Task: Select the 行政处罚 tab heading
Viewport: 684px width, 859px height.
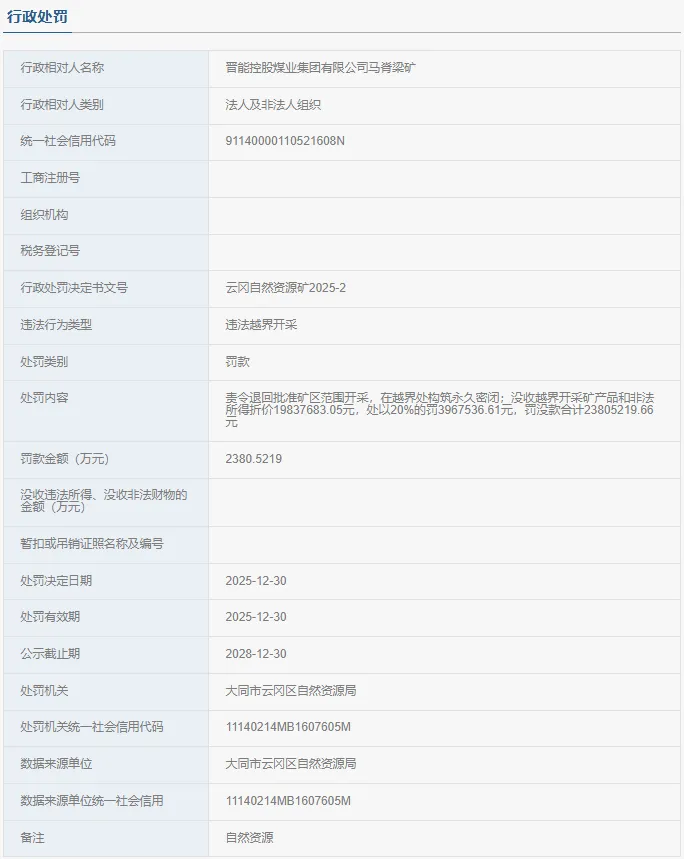Action: point(37,16)
